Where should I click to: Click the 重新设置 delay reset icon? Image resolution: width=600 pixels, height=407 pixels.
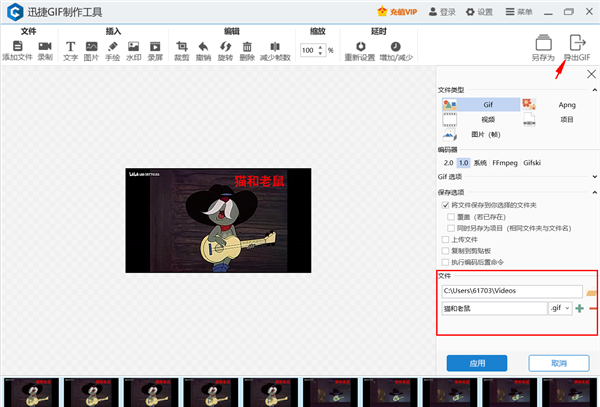(360, 46)
